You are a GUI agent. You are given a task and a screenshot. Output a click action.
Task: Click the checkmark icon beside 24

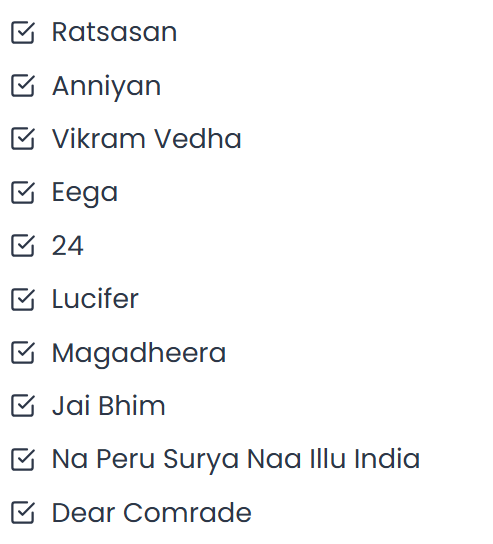pos(23,246)
